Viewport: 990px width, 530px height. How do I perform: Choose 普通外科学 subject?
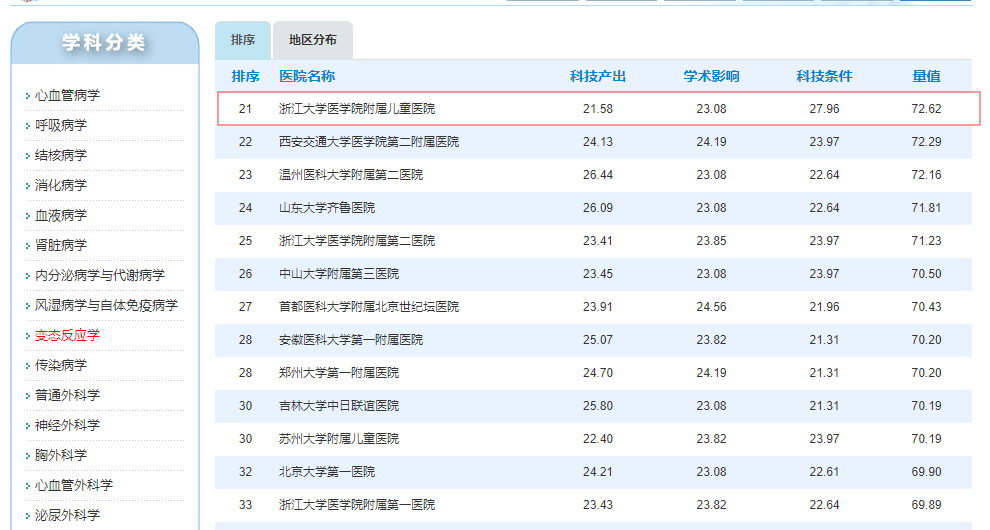67,395
